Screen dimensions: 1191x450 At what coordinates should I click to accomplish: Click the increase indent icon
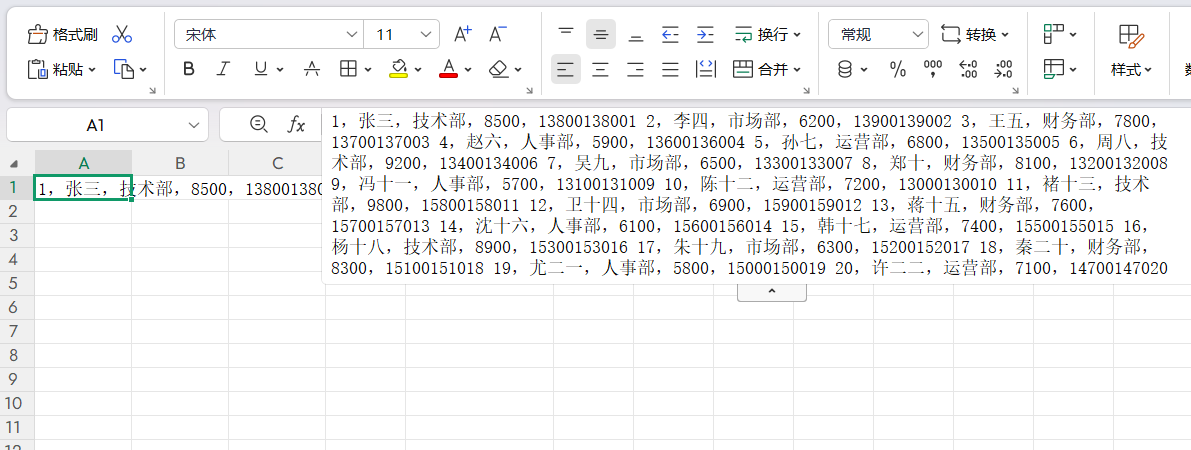point(705,35)
